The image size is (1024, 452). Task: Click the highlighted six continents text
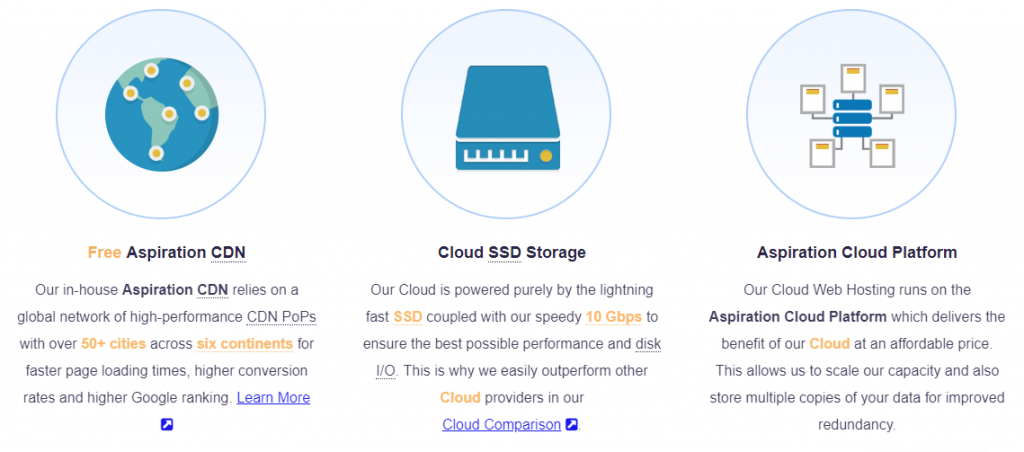click(244, 344)
